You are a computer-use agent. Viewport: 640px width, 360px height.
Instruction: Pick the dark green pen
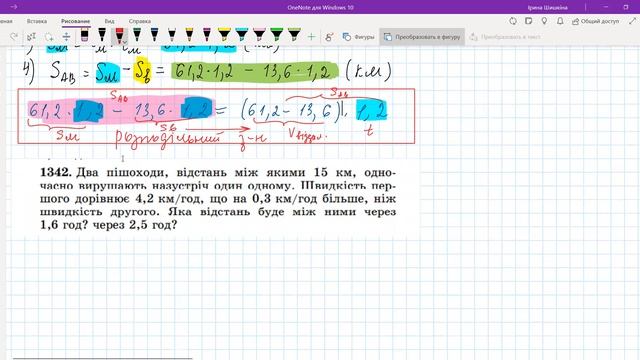[x=137, y=36]
